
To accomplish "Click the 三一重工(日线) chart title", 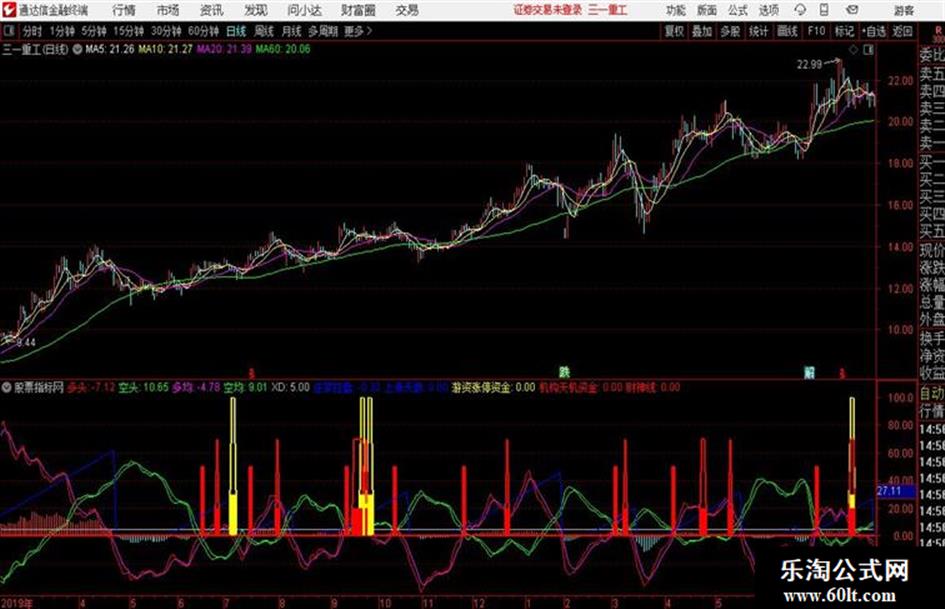I will pos(36,49).
